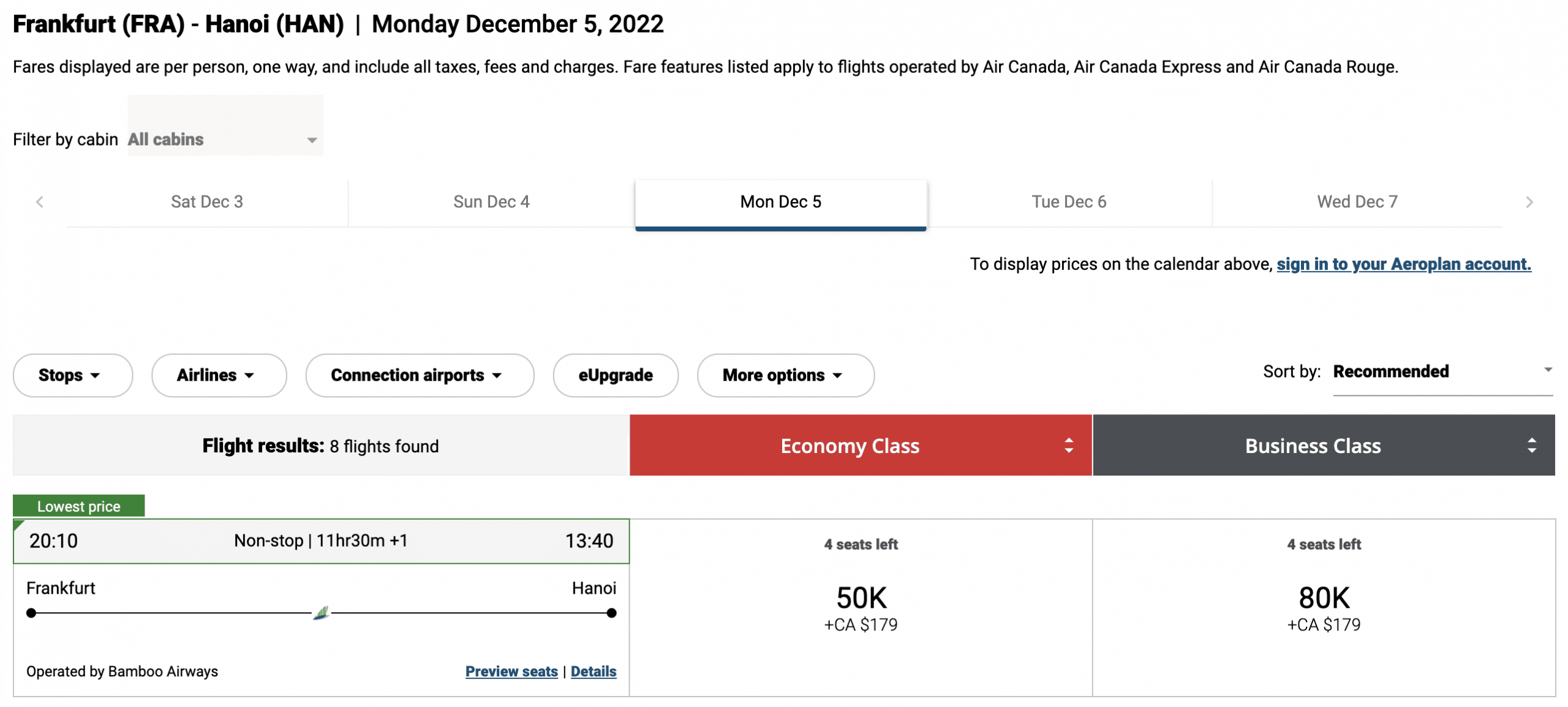Screen dimensions: 1568x707
Task: Click sign in to your Aeroplan account
Action: 1403,264
